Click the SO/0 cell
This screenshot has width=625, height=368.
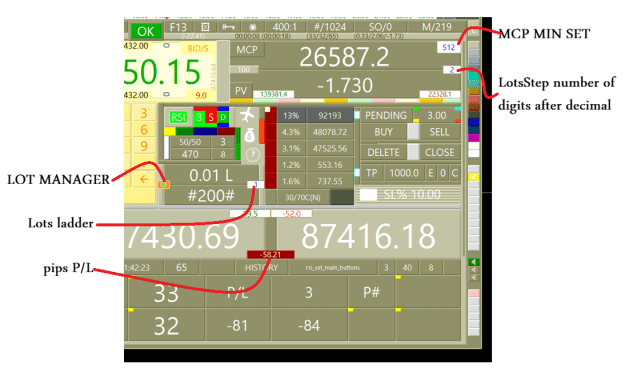(380, 27)
